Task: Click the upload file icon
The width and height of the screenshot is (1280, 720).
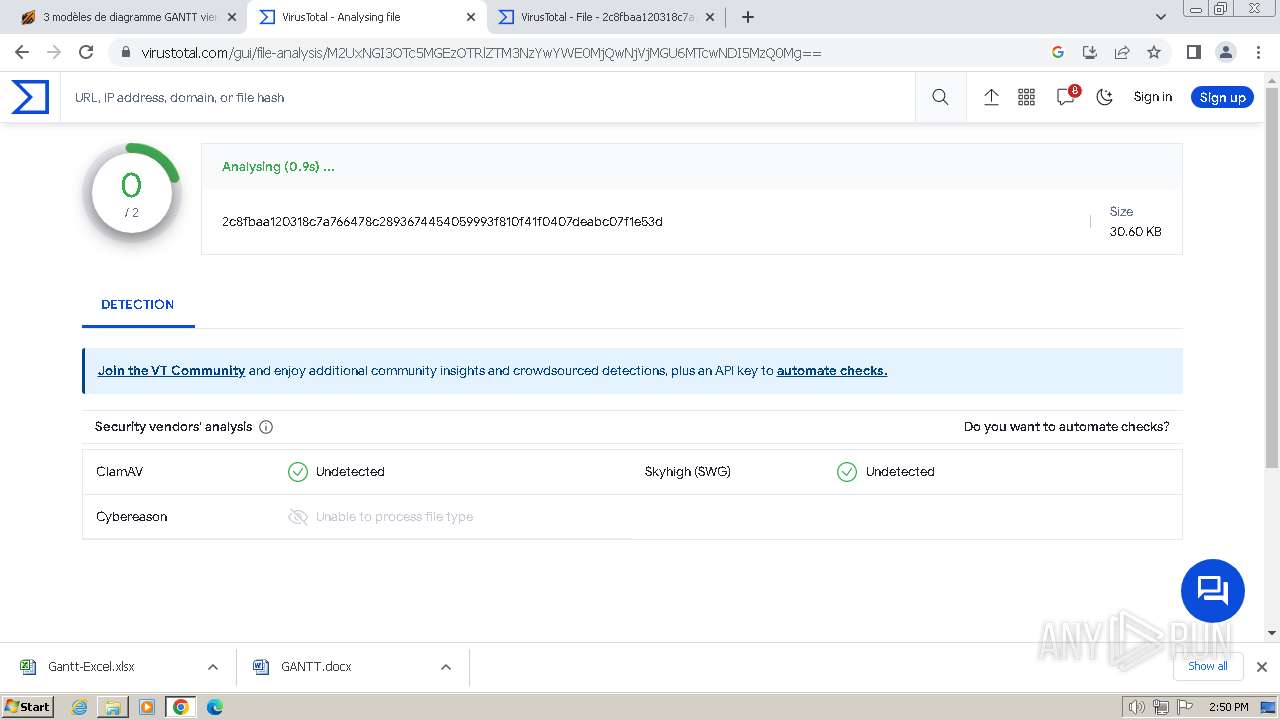Action: pyautogui.click(x=991, y=97)
